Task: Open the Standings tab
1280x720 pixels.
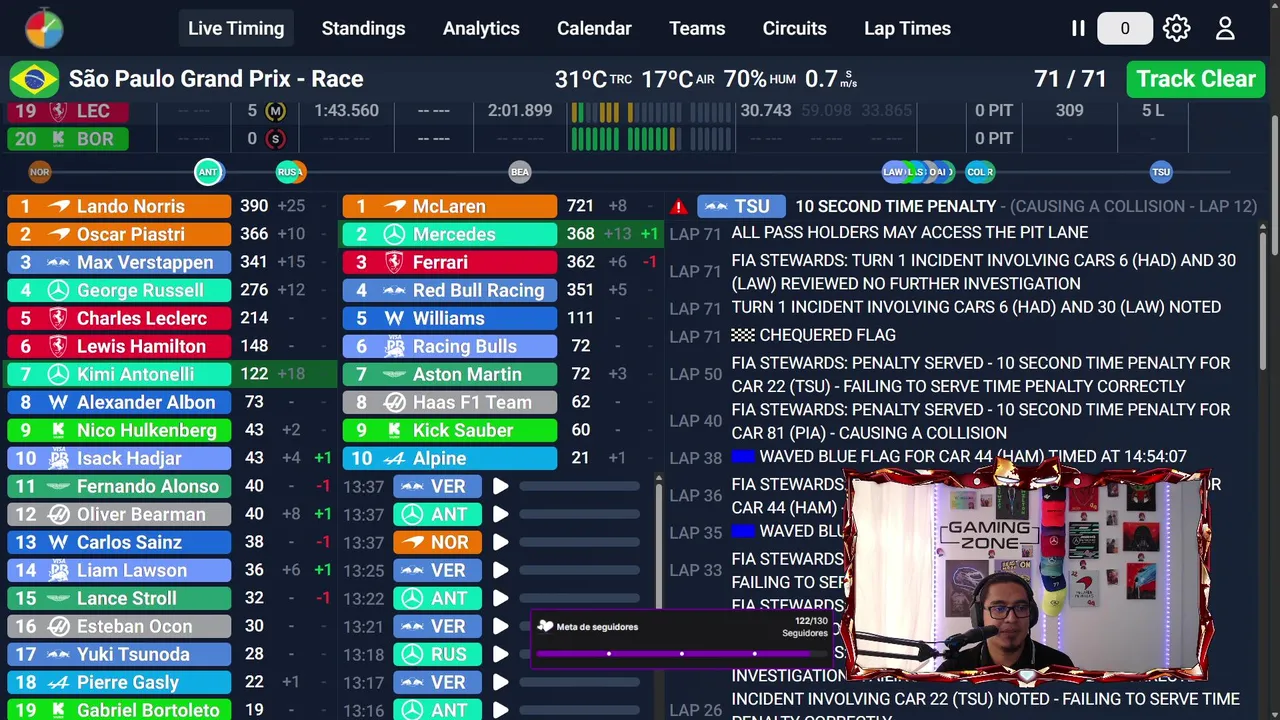Action: [363, 29]
